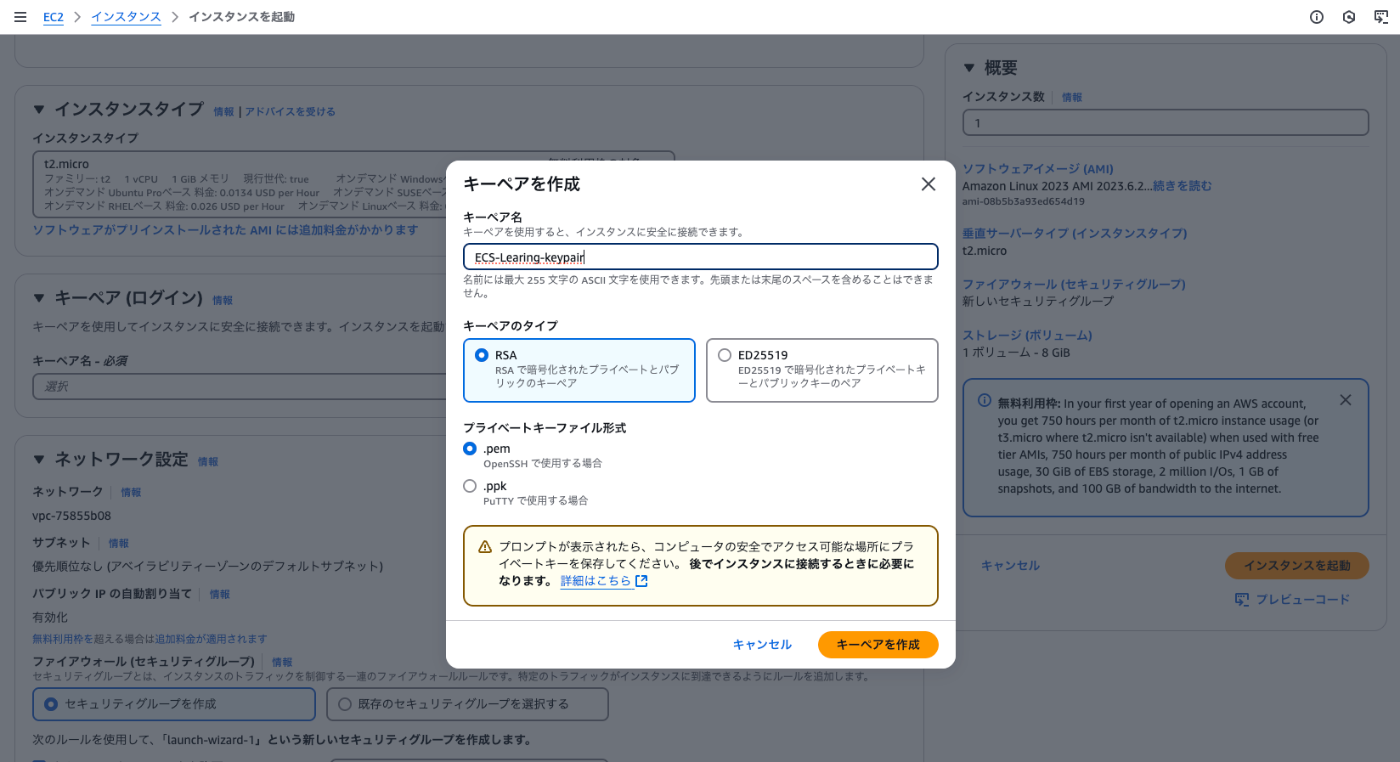Click 情報 link next to インスタンスタイプ
Viewport: 1400px width, 762px height.
224,111
